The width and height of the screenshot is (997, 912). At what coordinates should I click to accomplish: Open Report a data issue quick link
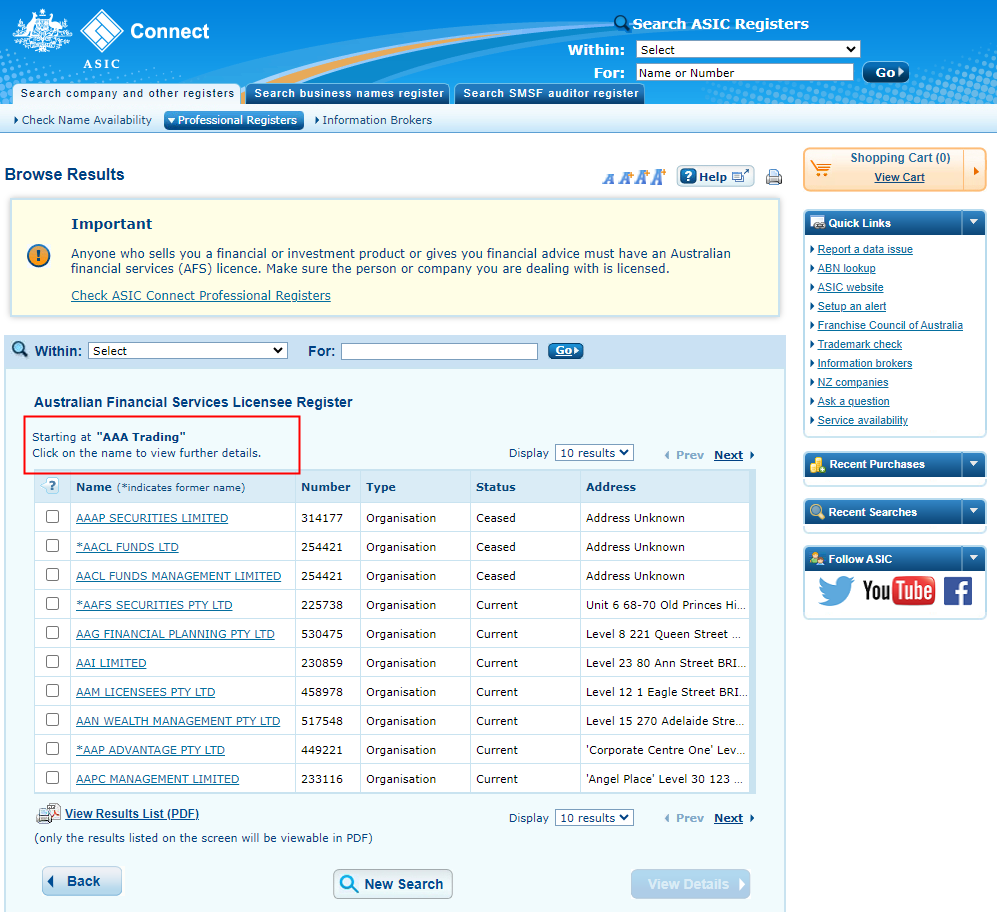(x=865, y=249)
